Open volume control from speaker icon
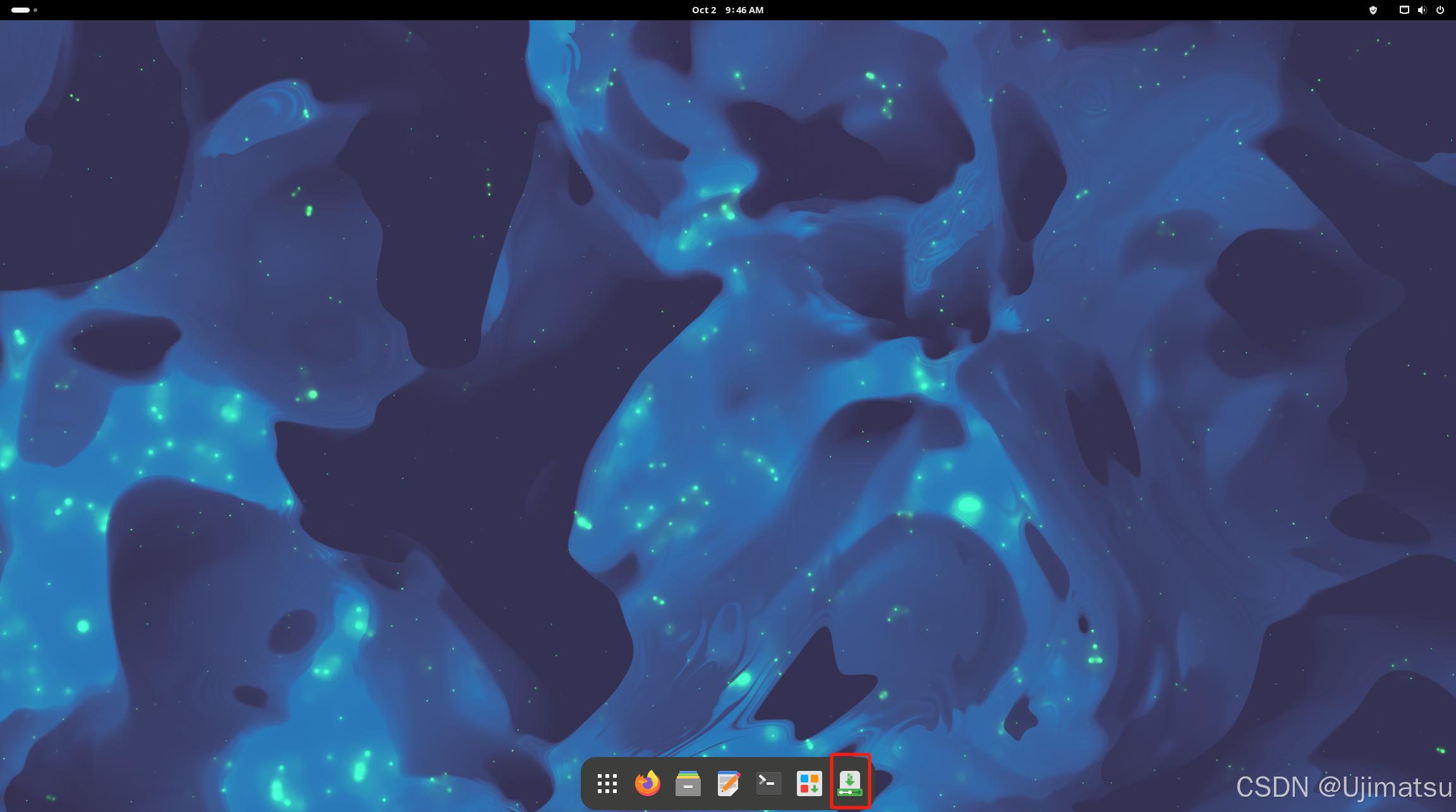Viewport: 1456px width, 812px height. tap(1422, 10)
